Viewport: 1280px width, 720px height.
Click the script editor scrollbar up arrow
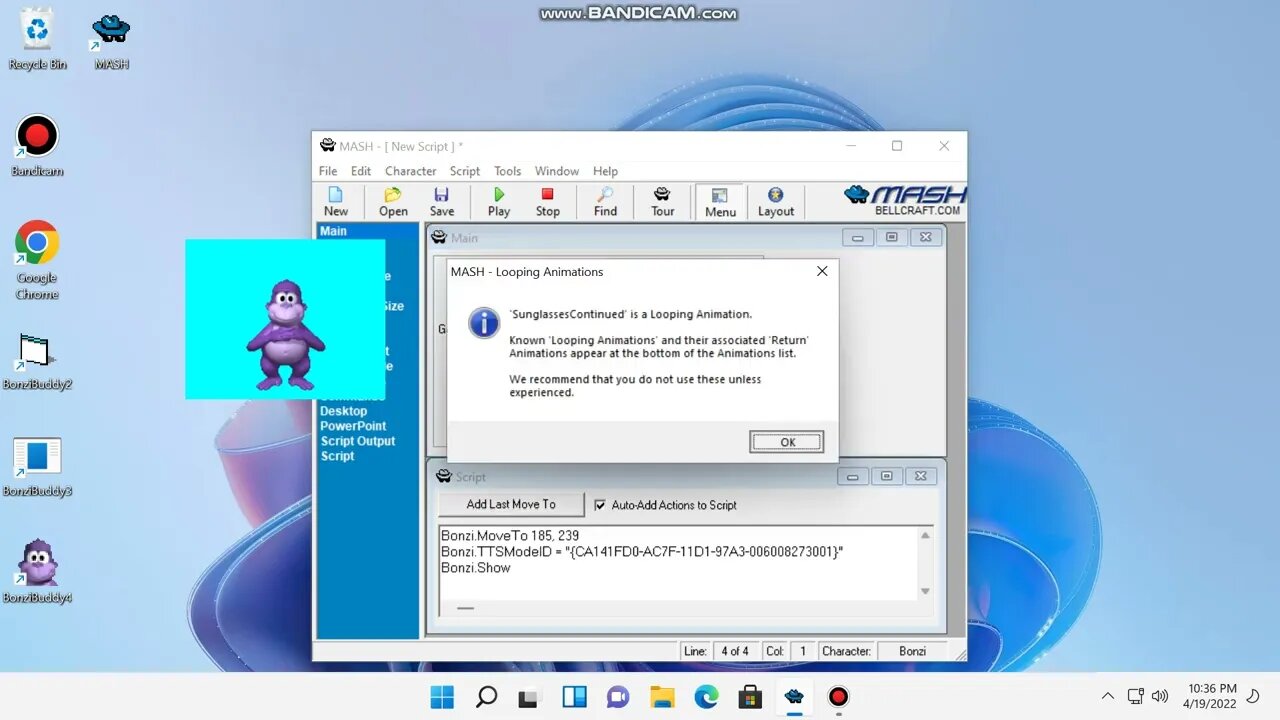[x=925, y=535]
